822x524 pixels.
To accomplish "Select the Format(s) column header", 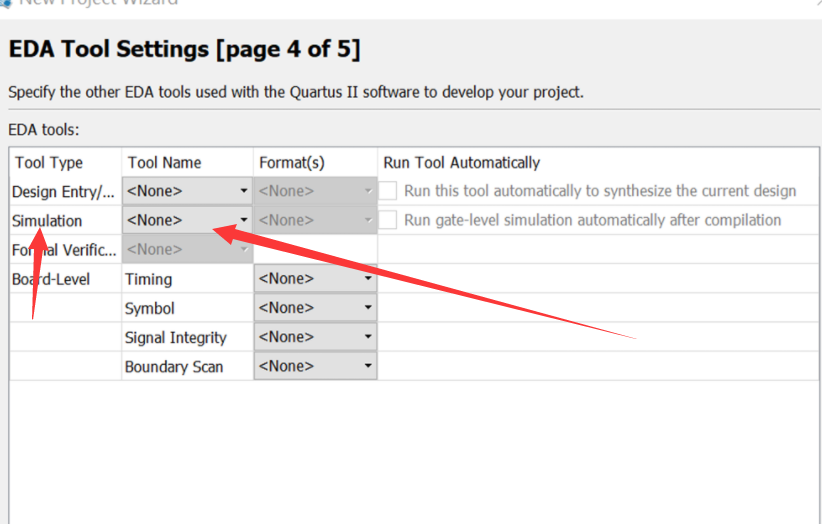I will tap(292, 162).
